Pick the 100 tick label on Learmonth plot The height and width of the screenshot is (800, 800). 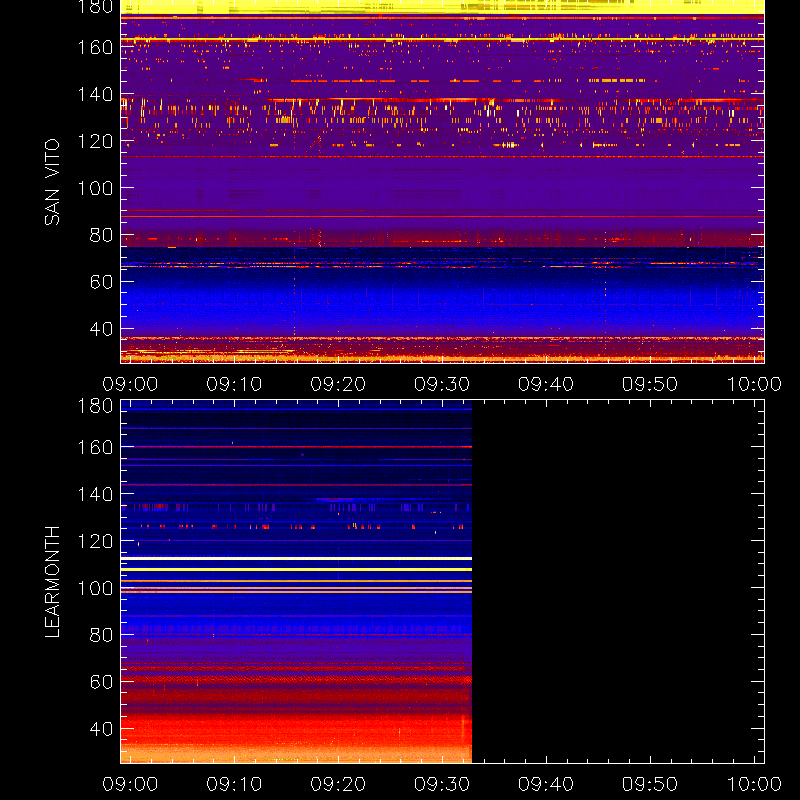coord(95,588)
